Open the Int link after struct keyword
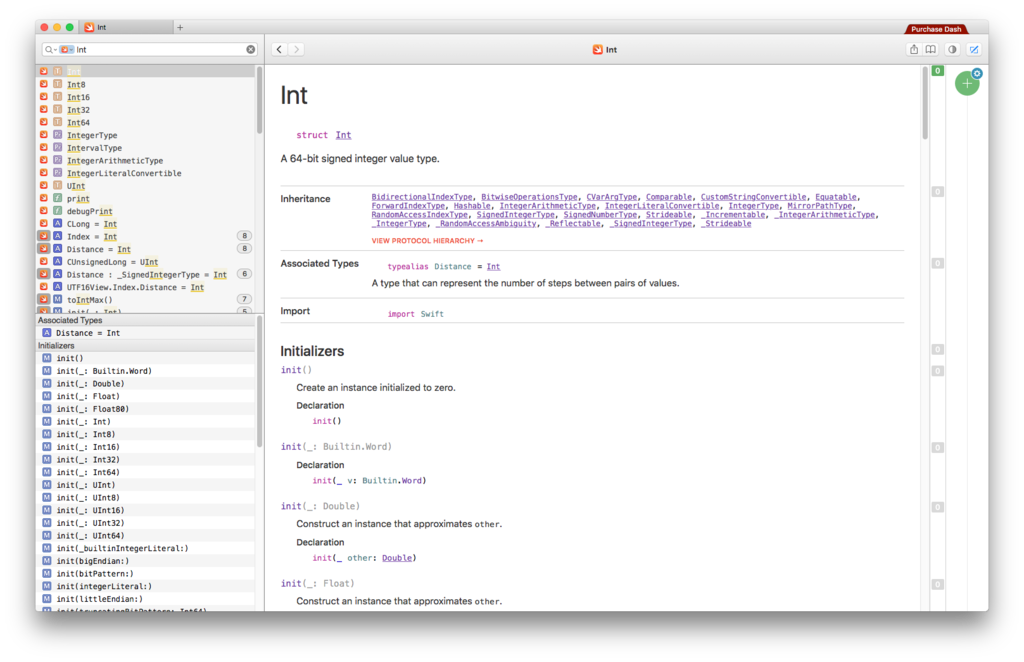1024x662 pixels. click(344, 135)
